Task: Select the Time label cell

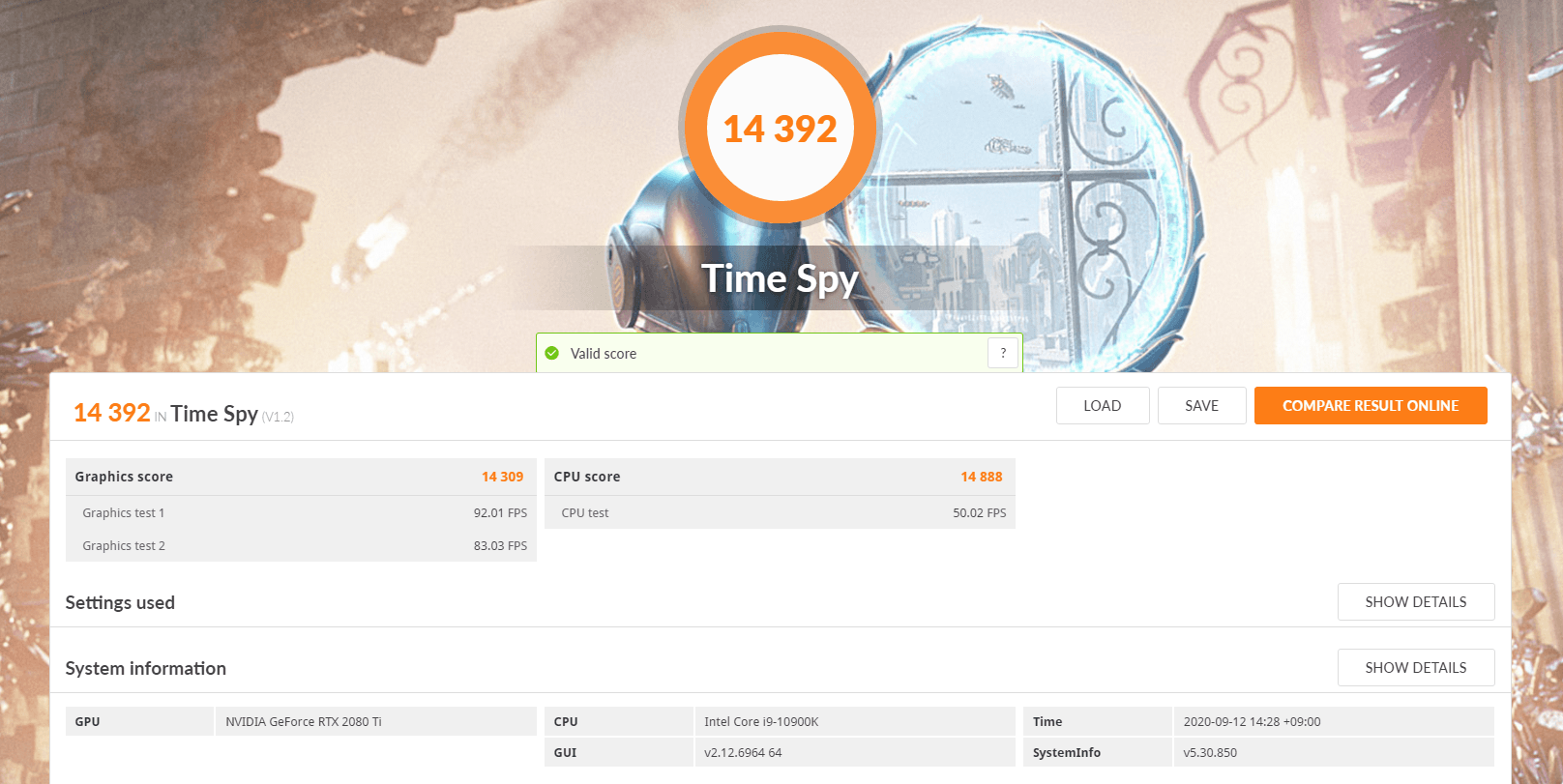Action: click(x=1098, y=721)
